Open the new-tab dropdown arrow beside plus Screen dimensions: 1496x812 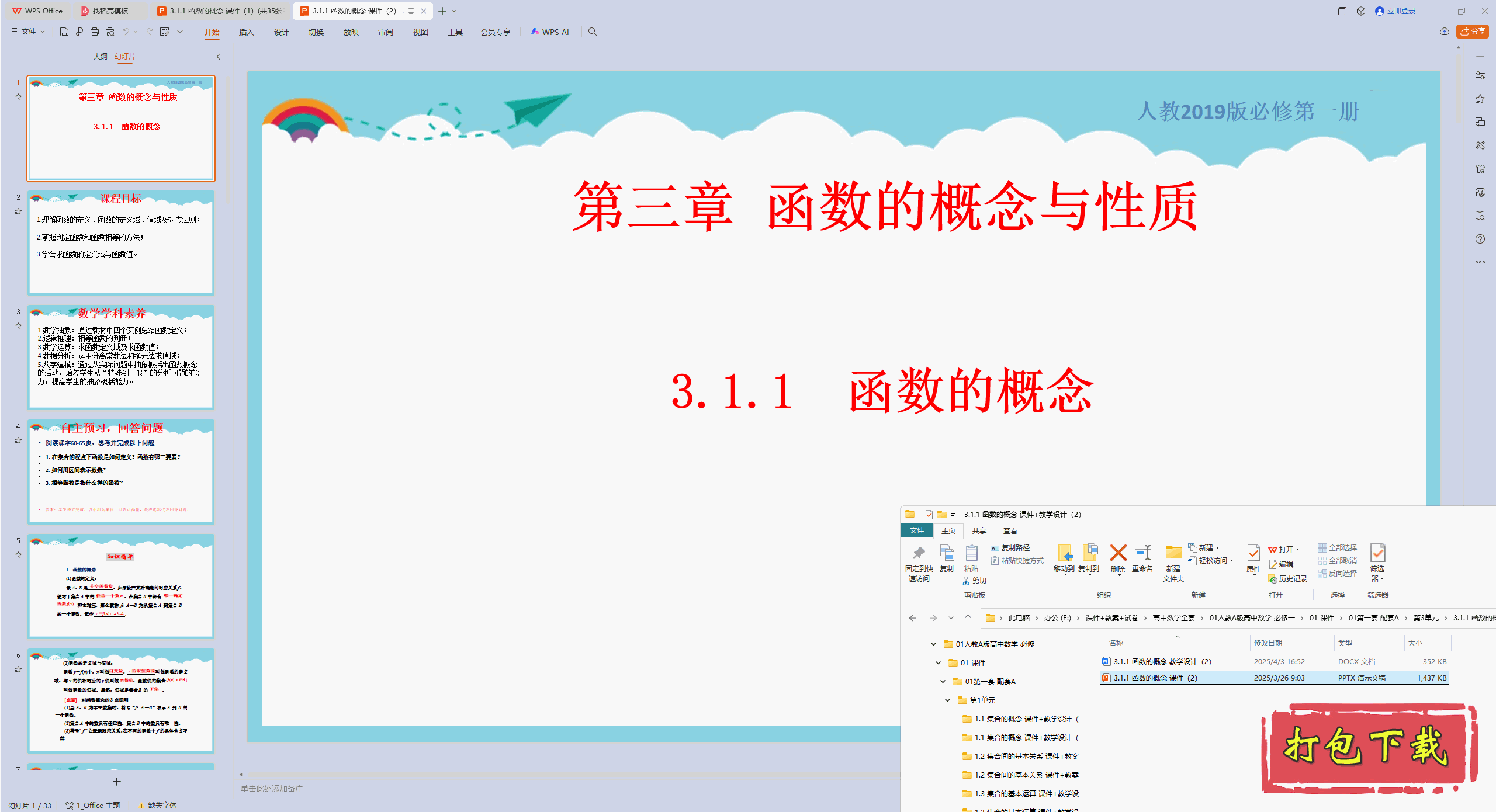(x=454, y=11)
